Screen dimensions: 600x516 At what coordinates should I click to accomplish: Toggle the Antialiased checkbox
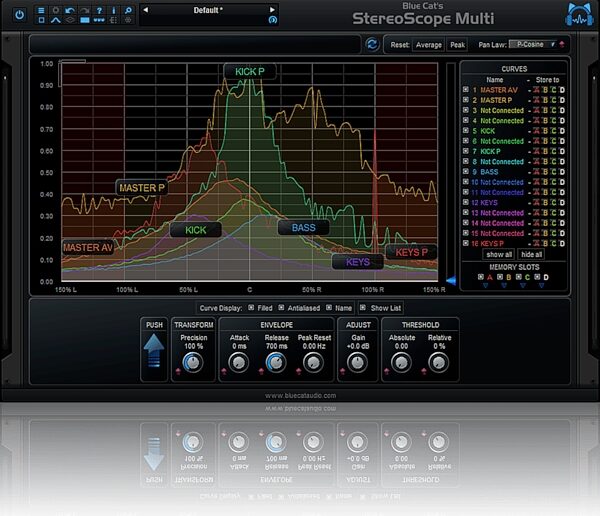[281, 307]
